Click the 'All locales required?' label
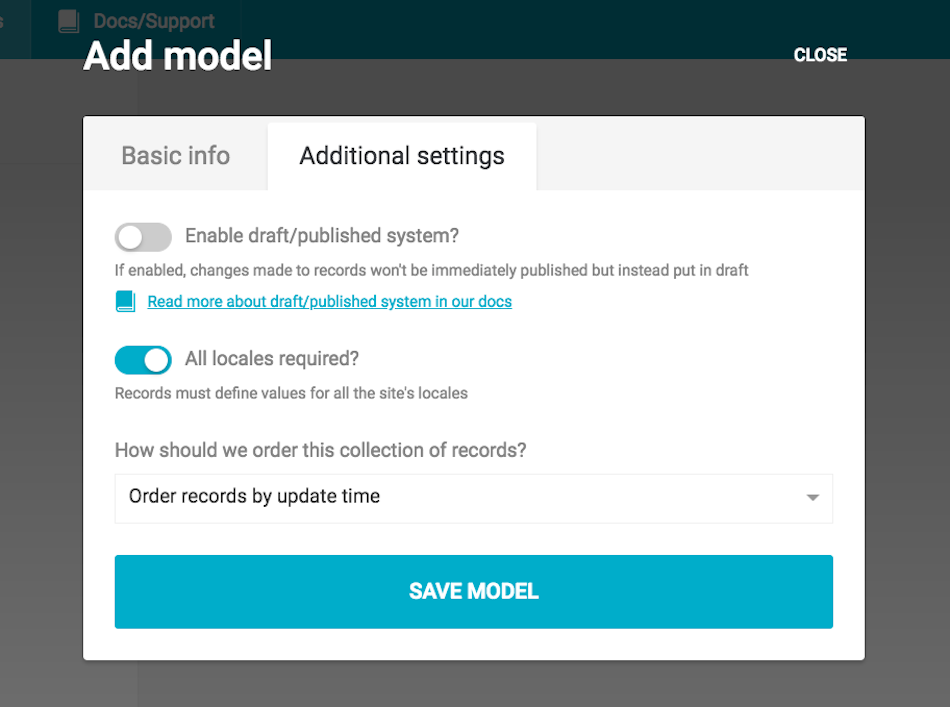 click(272, 359)
